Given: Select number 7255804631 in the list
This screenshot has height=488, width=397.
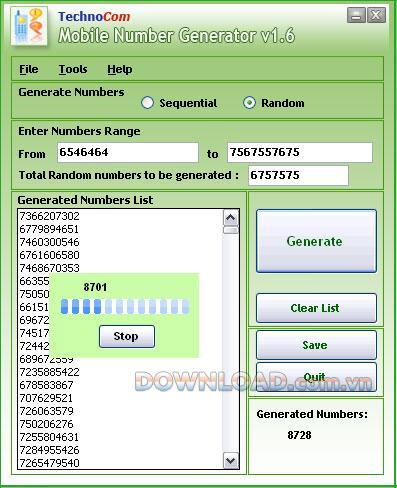Looking at the screenshot, I should (49, 437).
